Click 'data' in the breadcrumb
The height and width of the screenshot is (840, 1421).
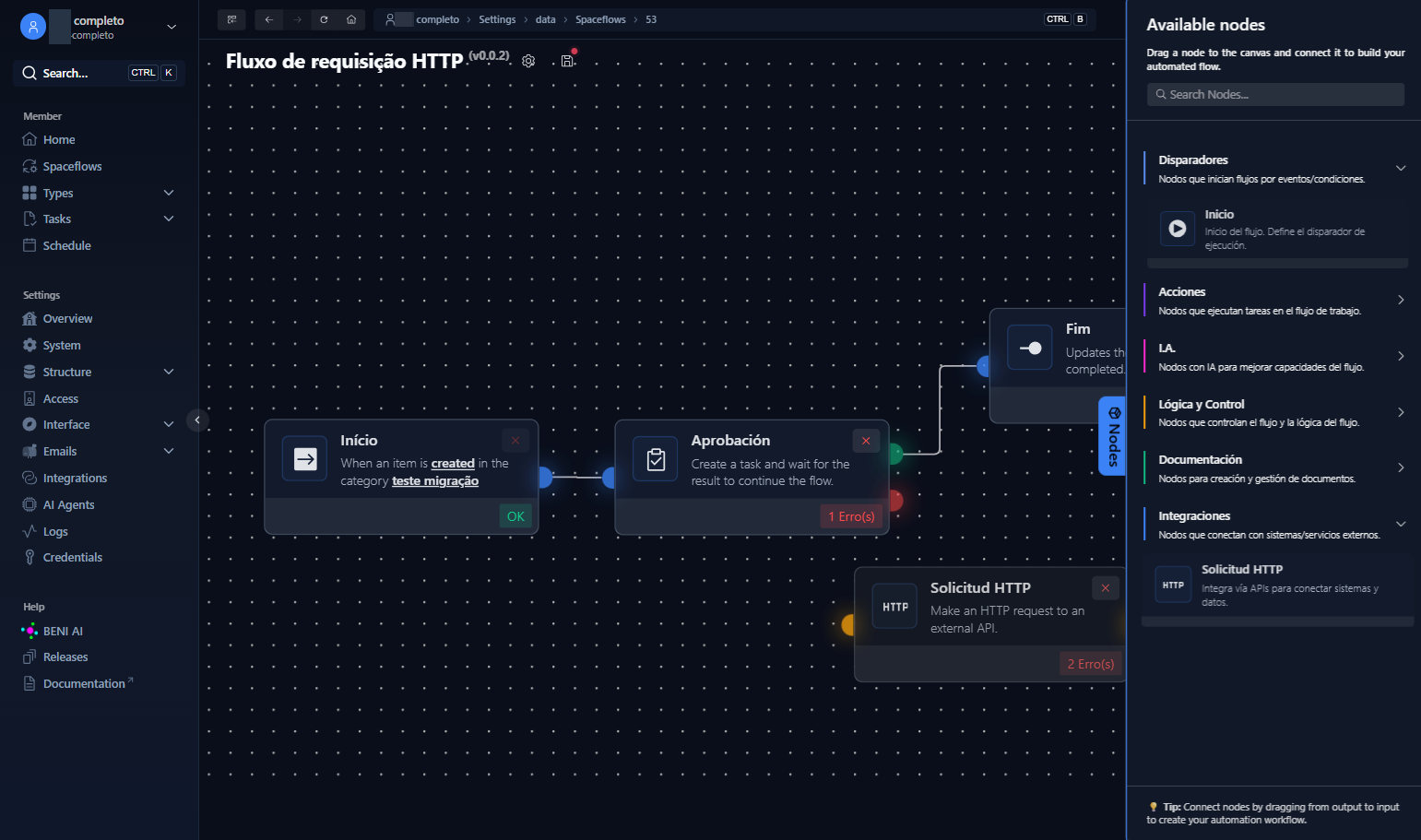(546, 19)
